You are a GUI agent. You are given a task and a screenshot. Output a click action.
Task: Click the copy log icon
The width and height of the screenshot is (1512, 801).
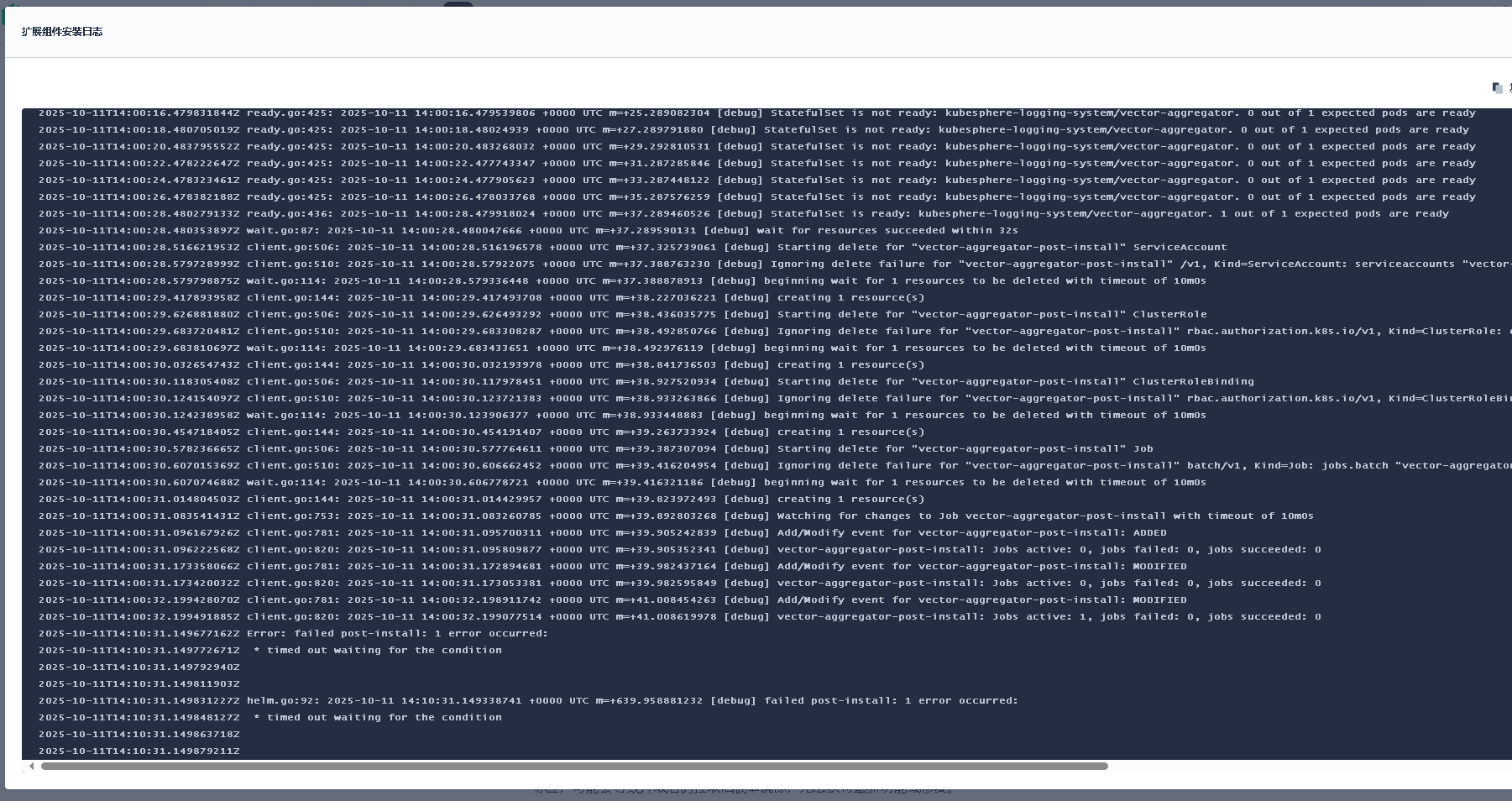1497,88
